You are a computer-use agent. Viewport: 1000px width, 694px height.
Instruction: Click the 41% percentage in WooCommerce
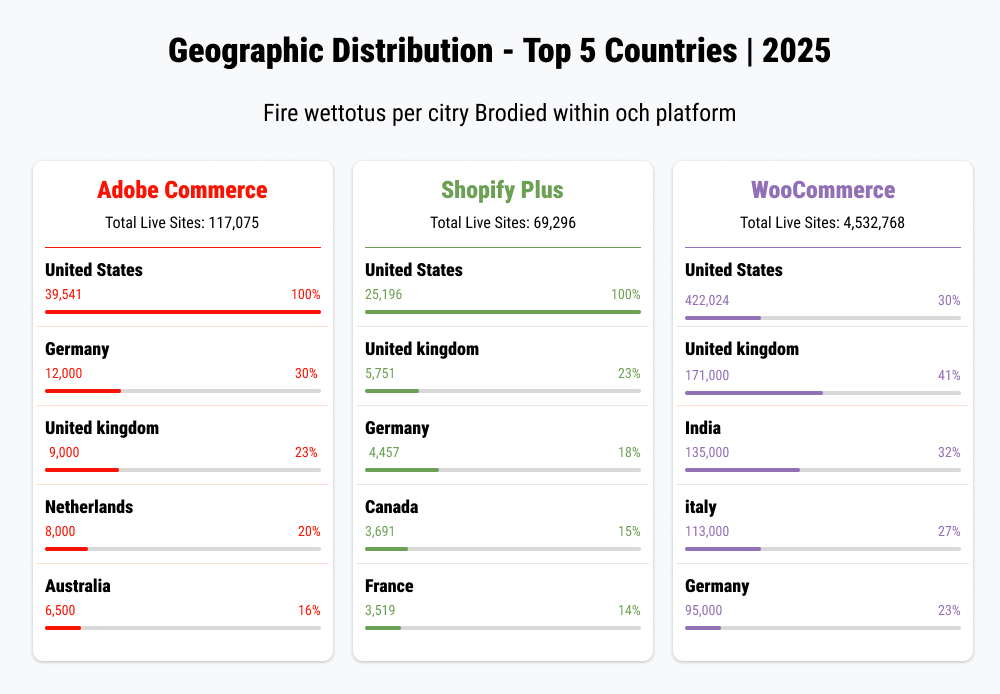[949, 375]
